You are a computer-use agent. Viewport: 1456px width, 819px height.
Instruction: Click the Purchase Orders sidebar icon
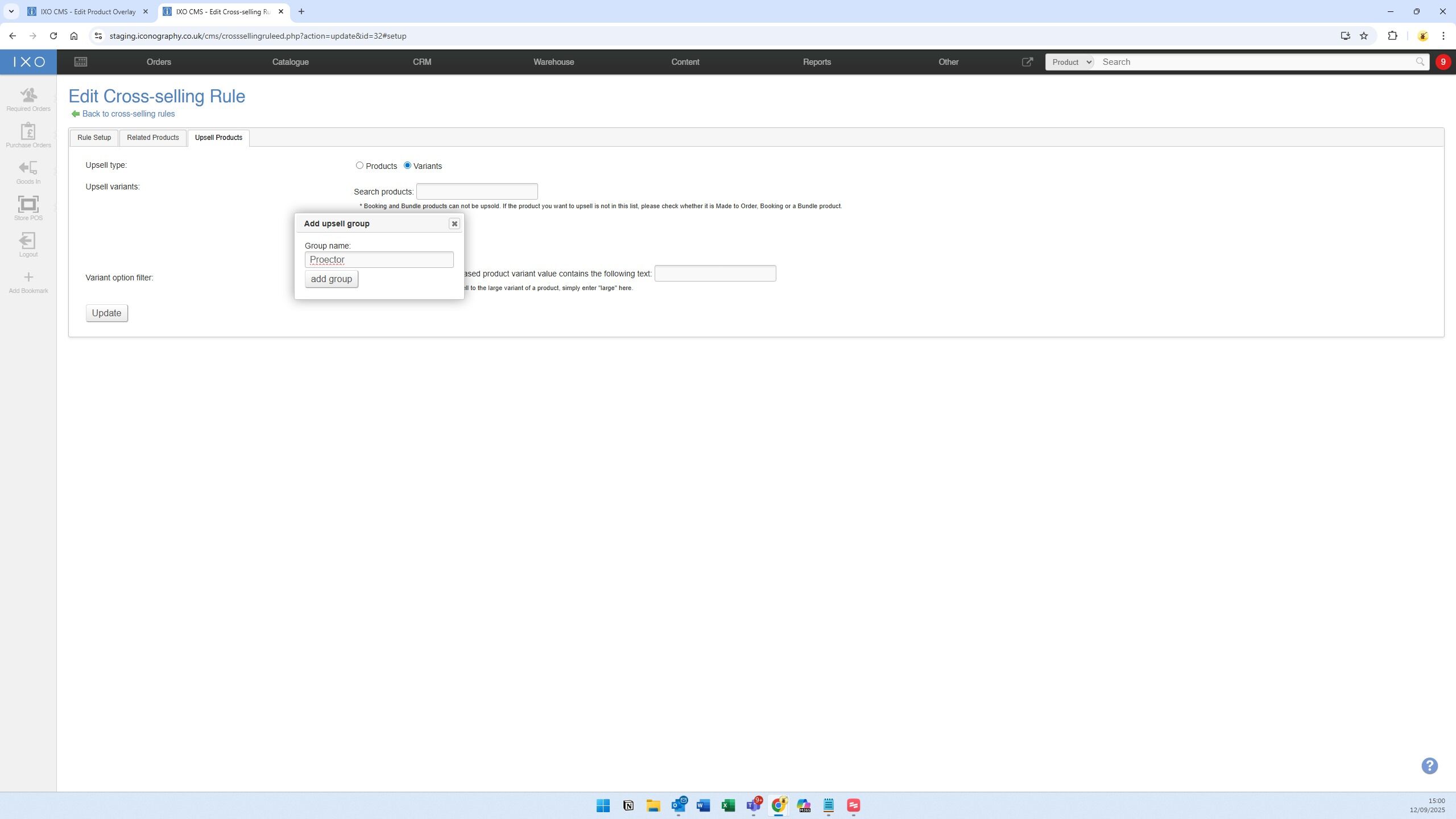(x=28, y=132)
